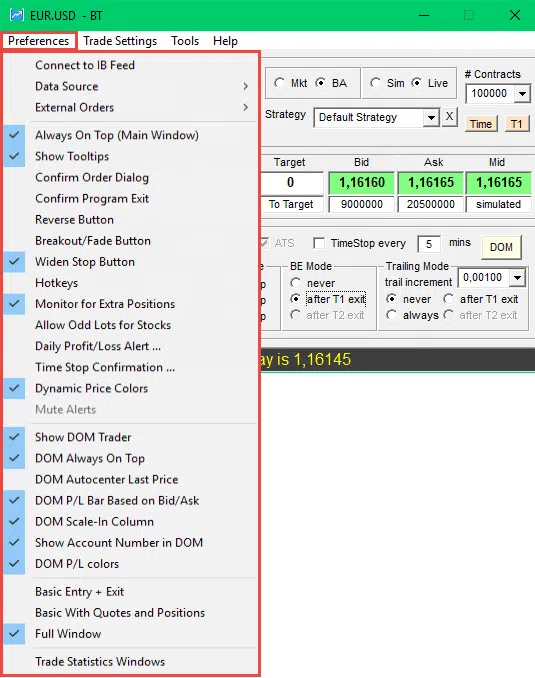Viewport: 535px width, 678px height.
Task: Expand the External Orders submenu arrow
Action: tap(245, 107)
